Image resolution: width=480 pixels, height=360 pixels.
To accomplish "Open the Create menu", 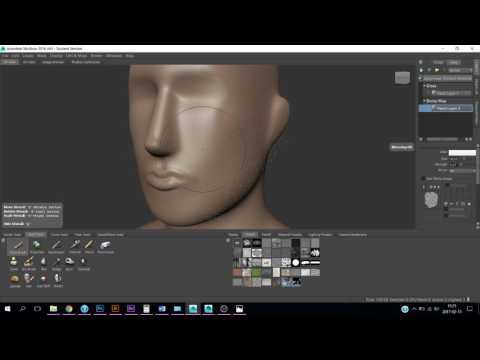I will click(28, 56).
